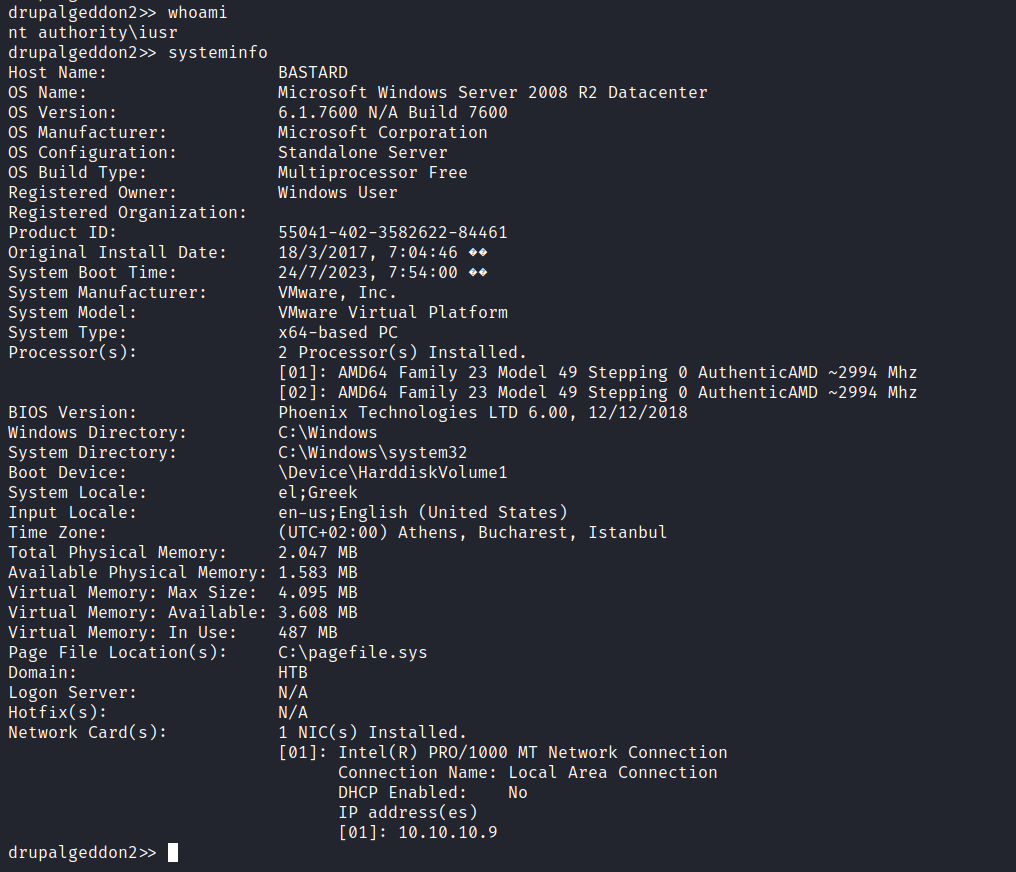Viewport: 1016px width, 872px height.
Task: Click the Total Physical Memory value 2.047 MB
Action: pos(317,552)
